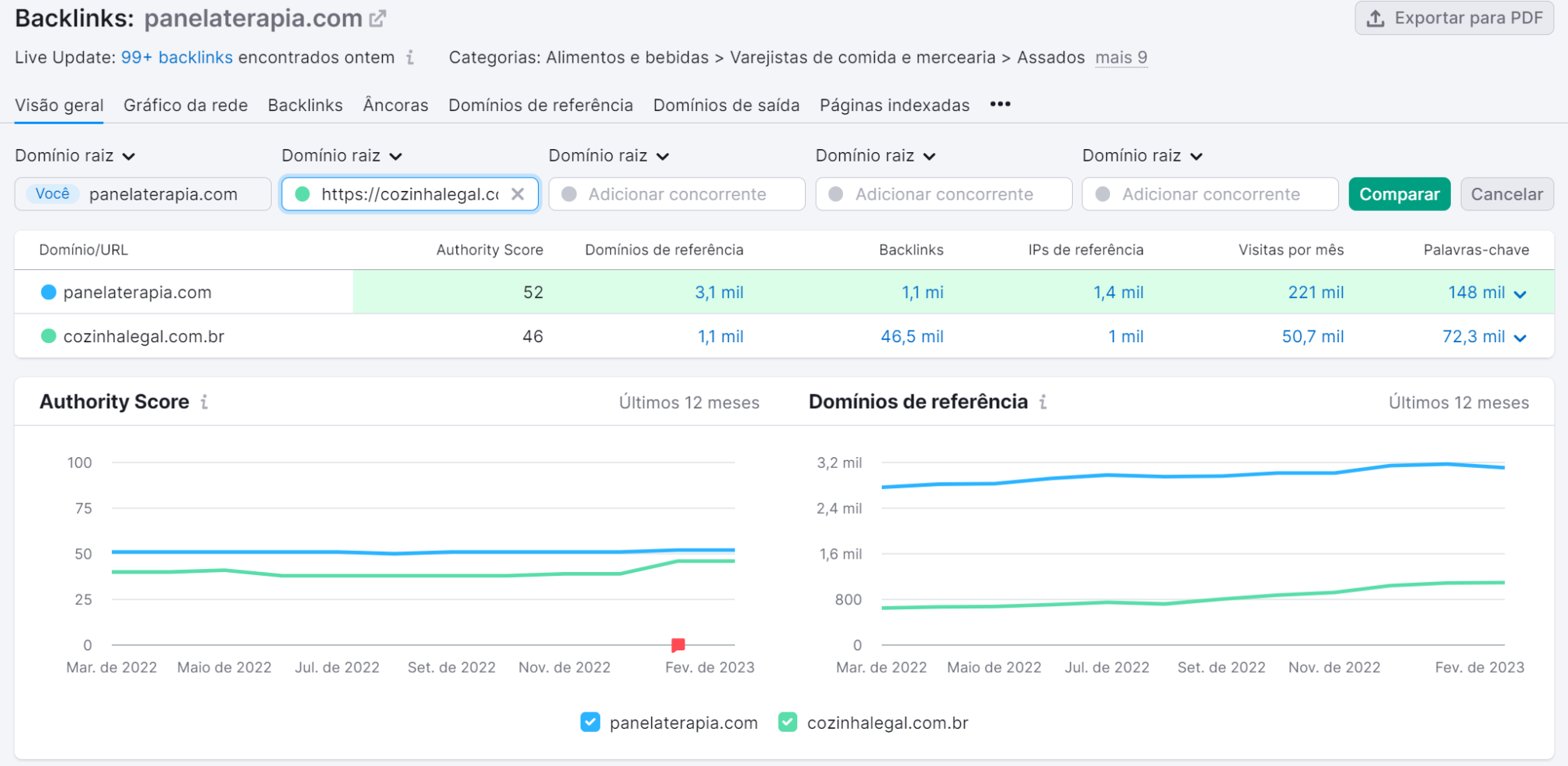The height and width of the screenshot is (766, 1568).
Task: Open the 99+ backlinks link
Action: pyautogui.click(x=177, y=57)
